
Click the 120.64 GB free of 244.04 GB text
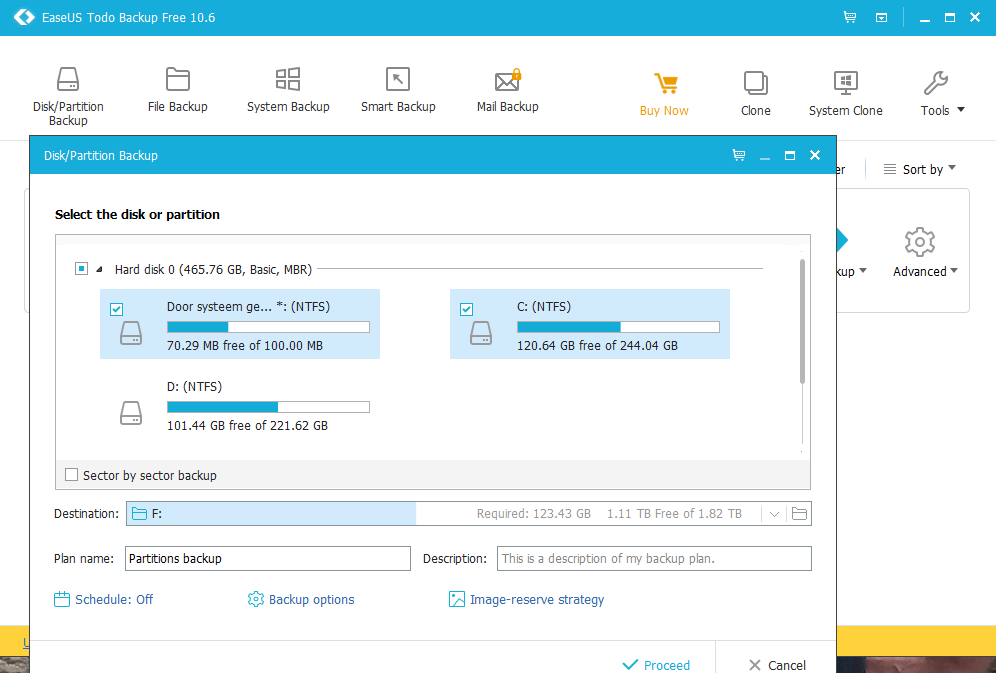click(x=597, y=346)
